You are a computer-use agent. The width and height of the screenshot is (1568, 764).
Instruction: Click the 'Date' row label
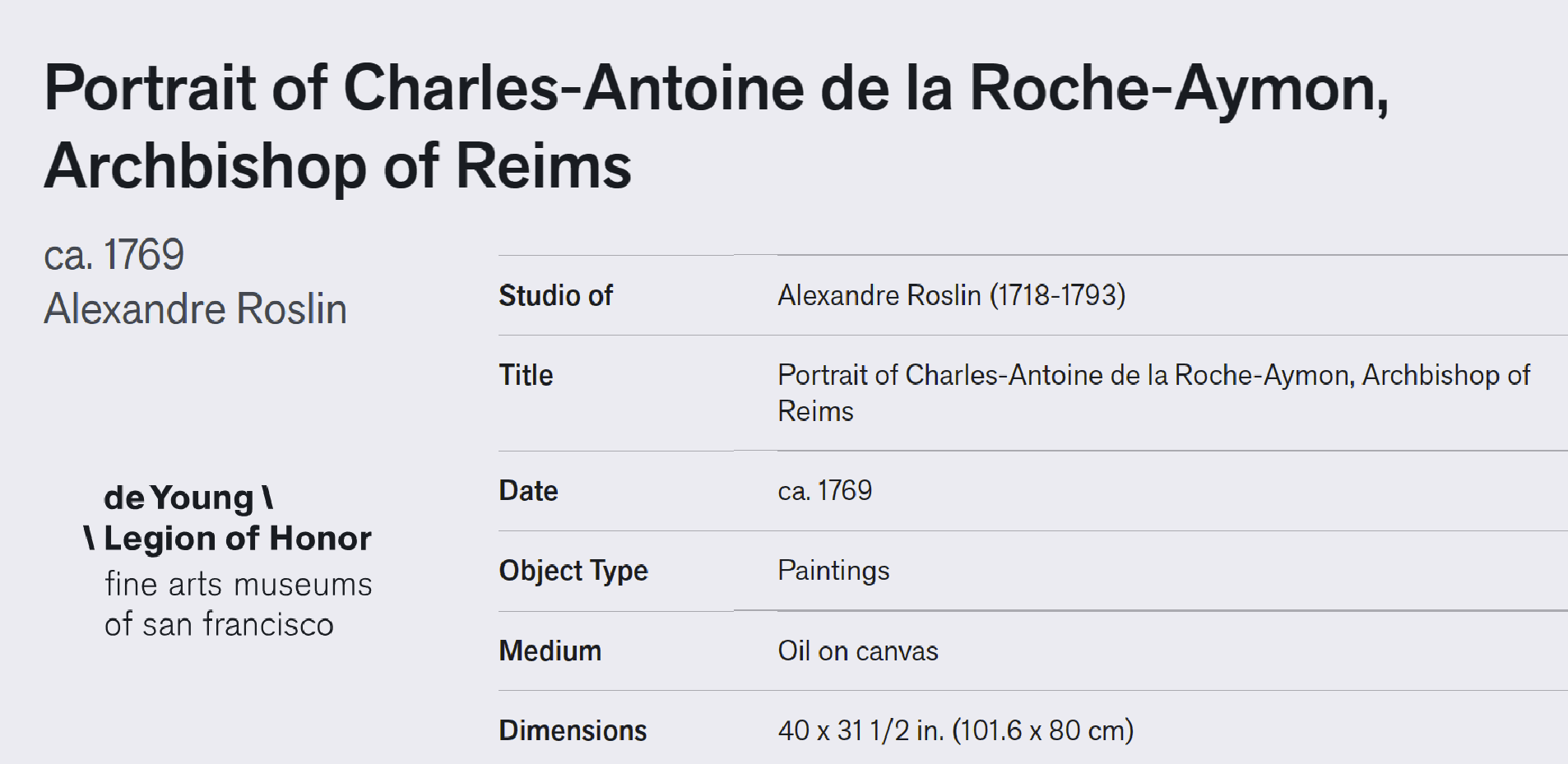click(528, 491)
